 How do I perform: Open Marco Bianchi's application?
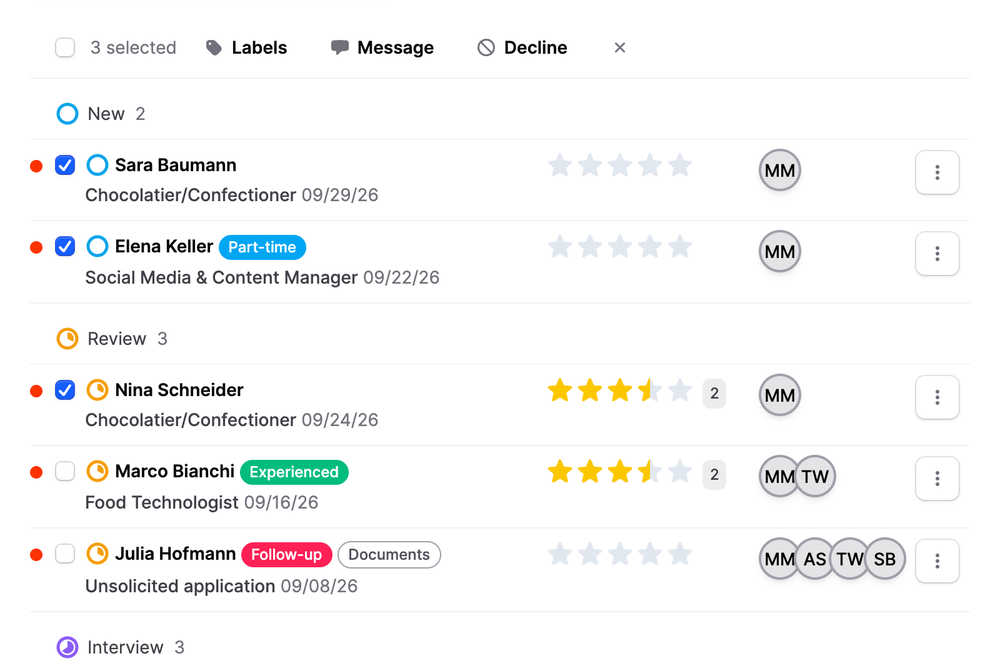[x=175, y=471]
